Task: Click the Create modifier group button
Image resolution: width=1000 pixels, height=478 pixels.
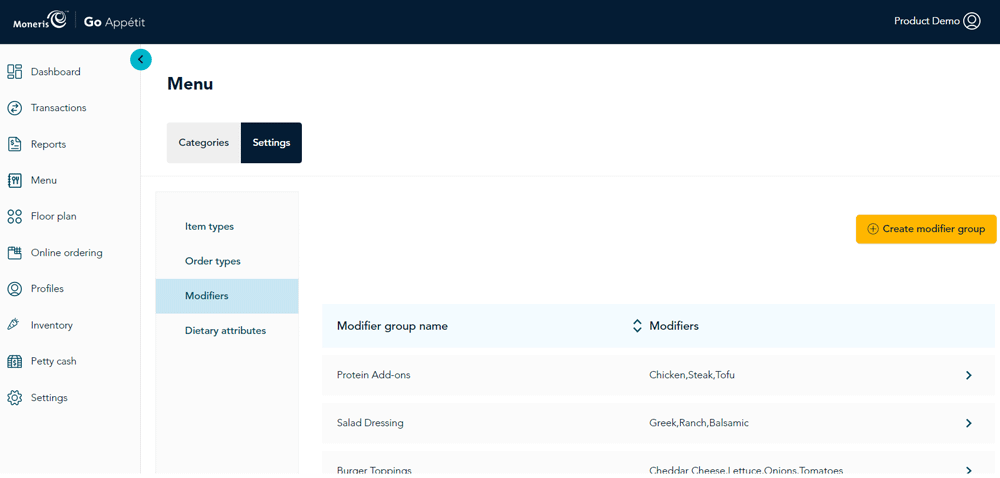Action: pos(926,229)
